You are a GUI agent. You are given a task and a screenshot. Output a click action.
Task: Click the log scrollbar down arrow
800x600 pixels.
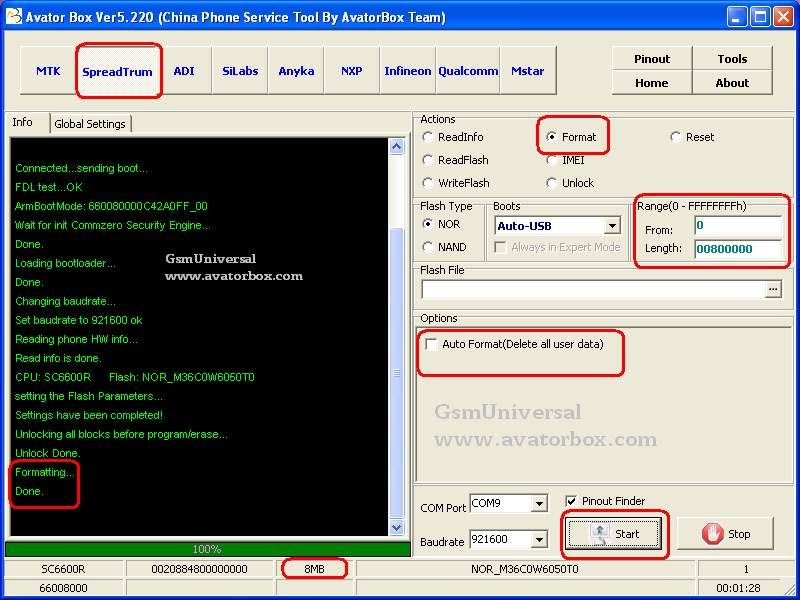396,527
